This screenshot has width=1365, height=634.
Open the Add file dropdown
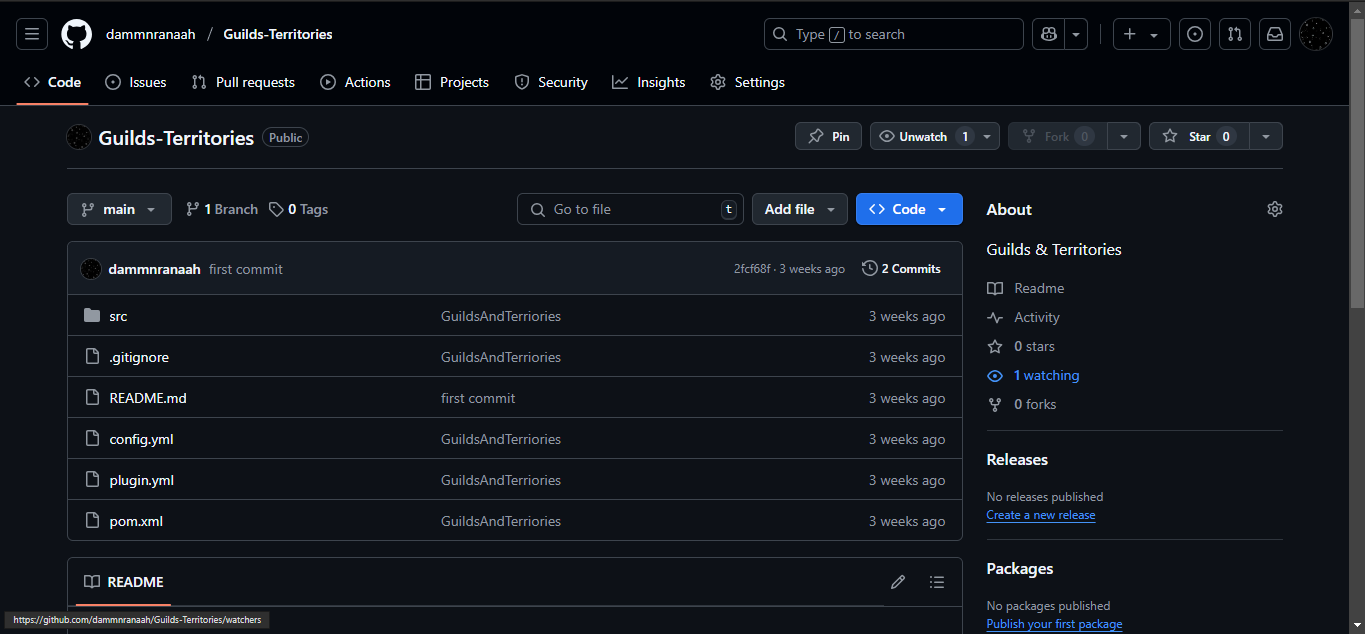click(800, 209)
